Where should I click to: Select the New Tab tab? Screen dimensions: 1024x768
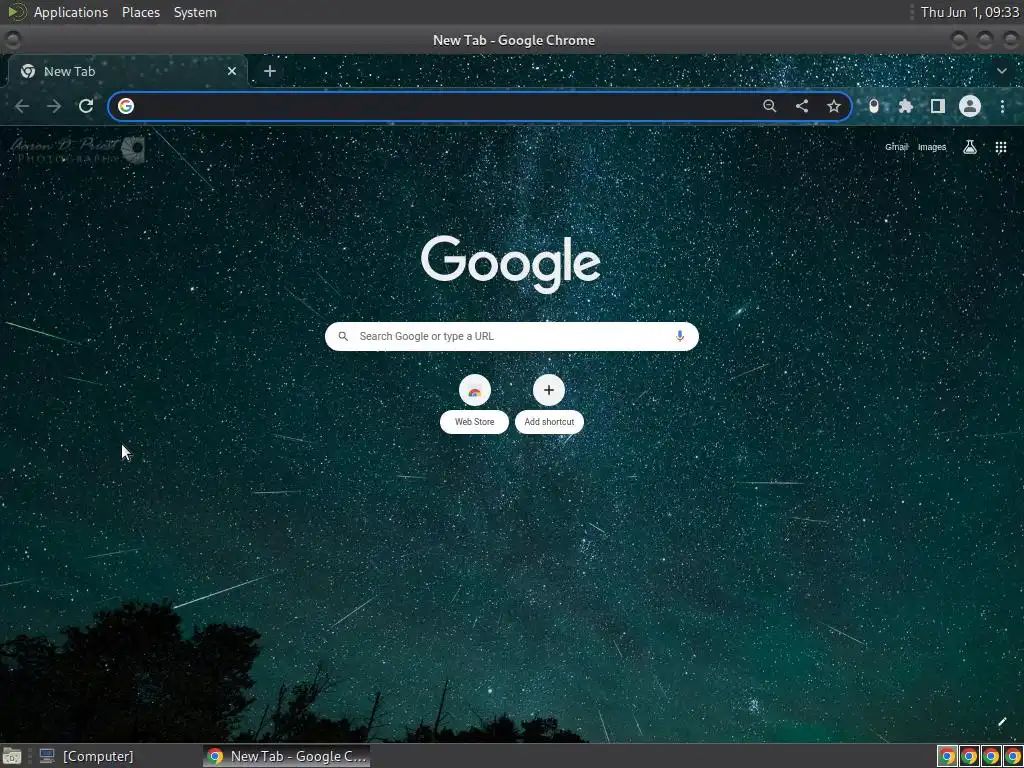127,71
